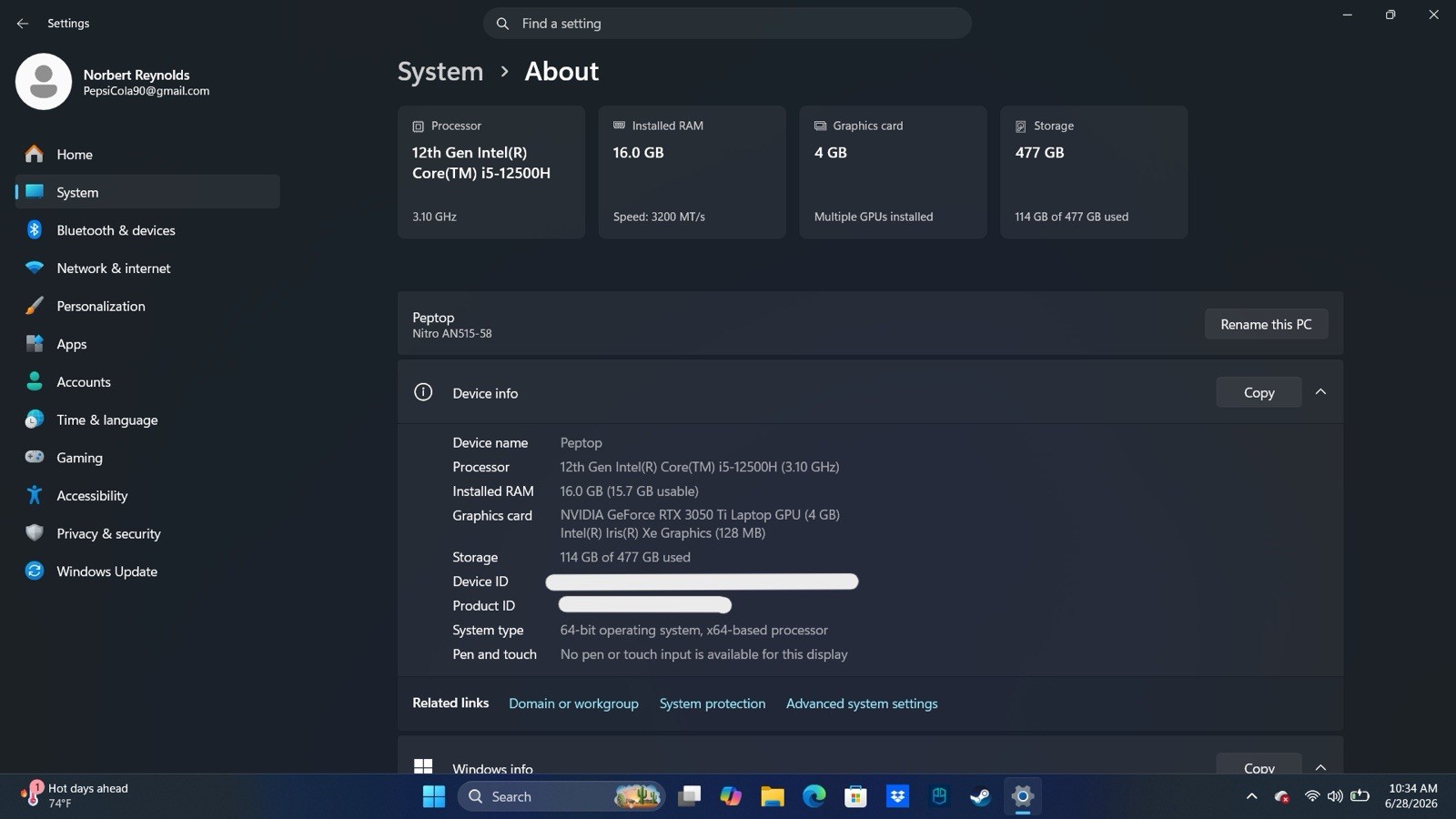
Task: Launch Microsoft Edge from taskbar
Action: (x=814, y=796)
